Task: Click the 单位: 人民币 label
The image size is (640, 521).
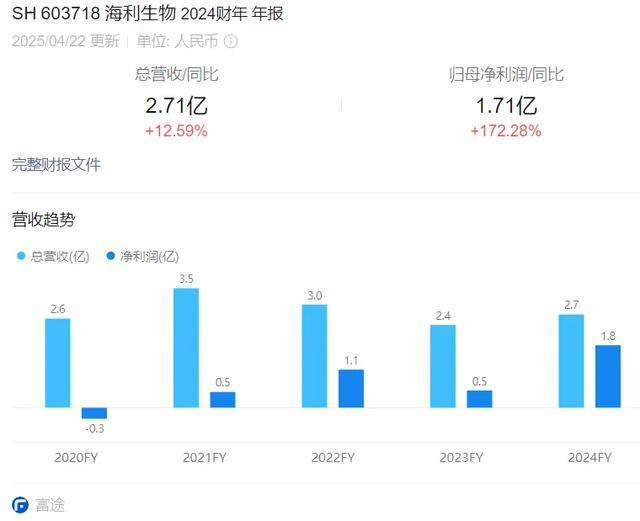Action: tap(177, 41)
